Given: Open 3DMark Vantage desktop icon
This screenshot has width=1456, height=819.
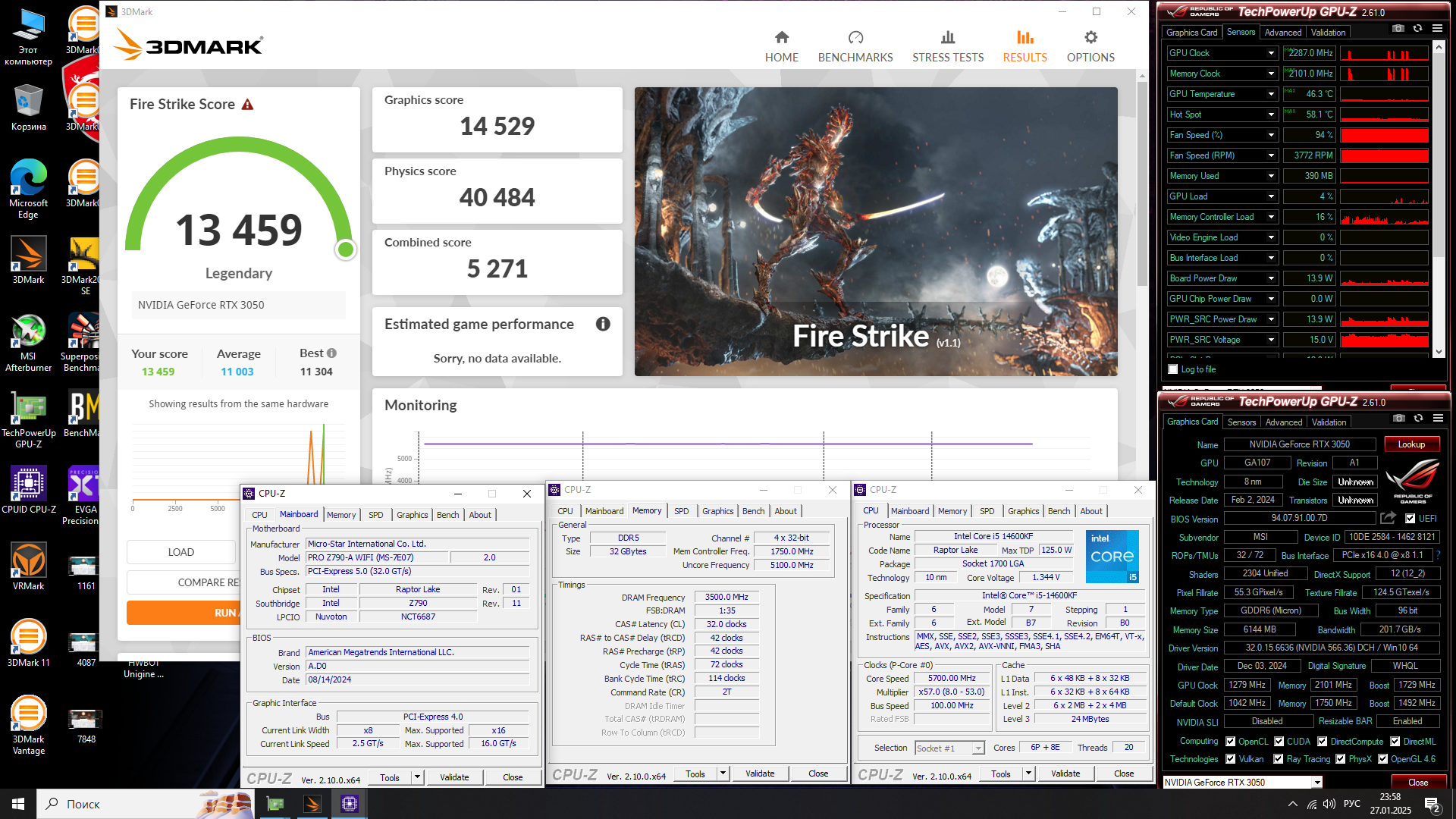Looking at the screenshot, I should coord(28,725).
